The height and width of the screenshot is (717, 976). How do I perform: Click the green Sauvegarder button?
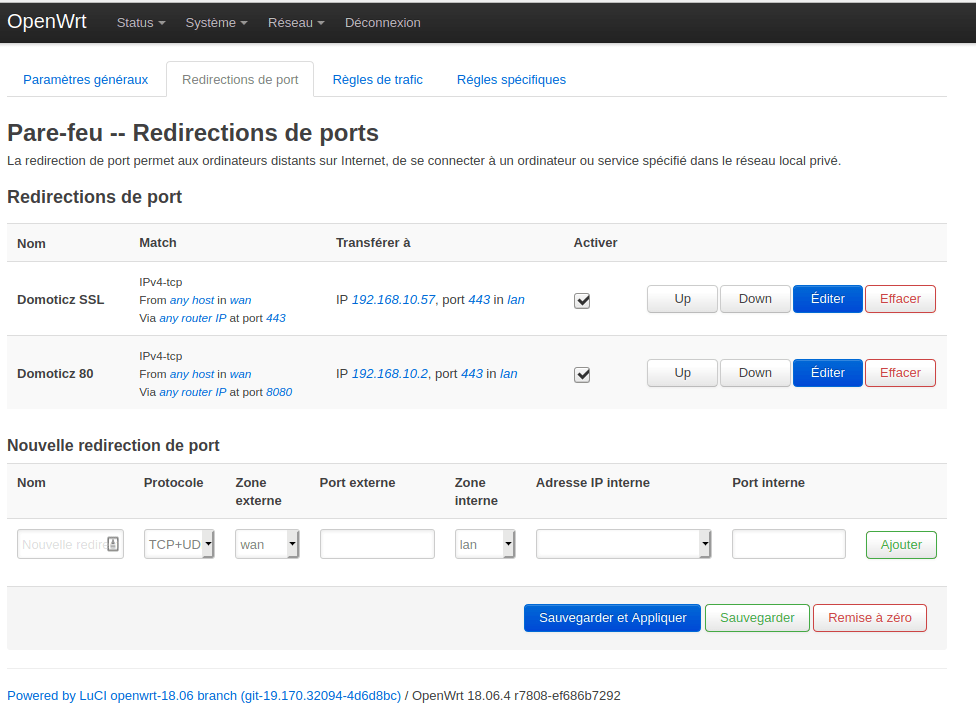(x=757, y=618)
